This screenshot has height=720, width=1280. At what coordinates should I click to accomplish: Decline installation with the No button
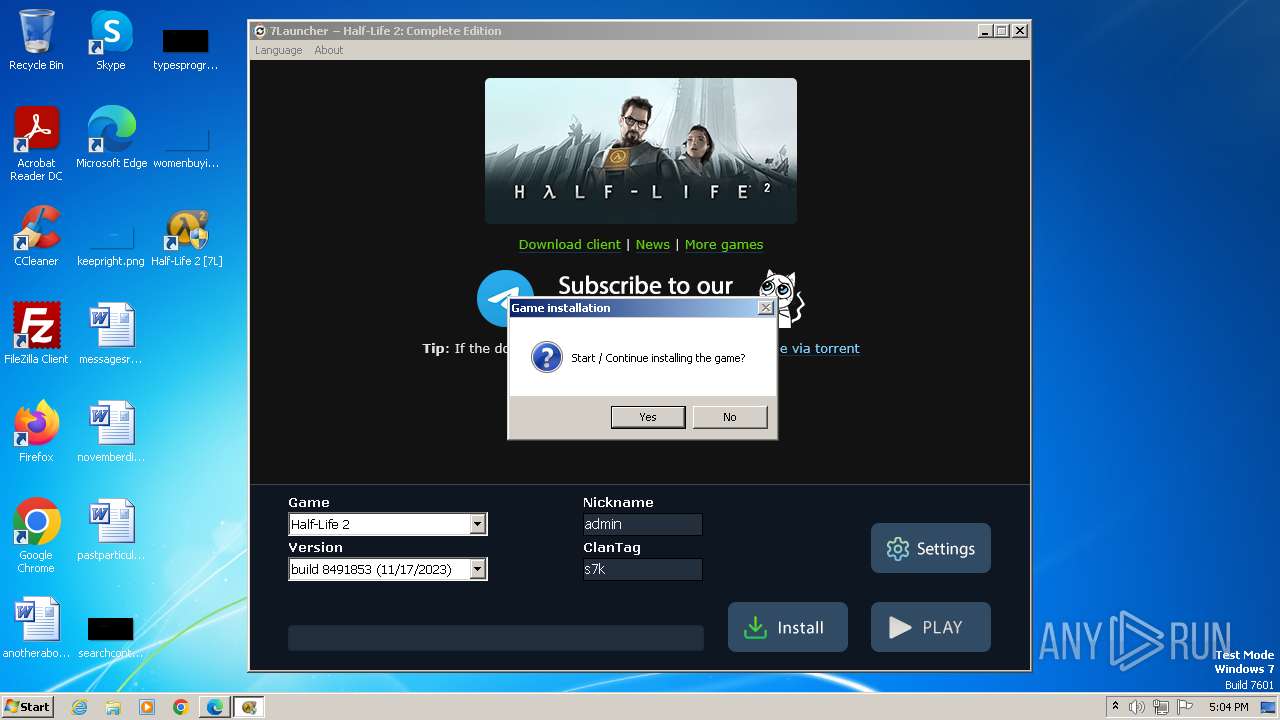click(730, 417)
